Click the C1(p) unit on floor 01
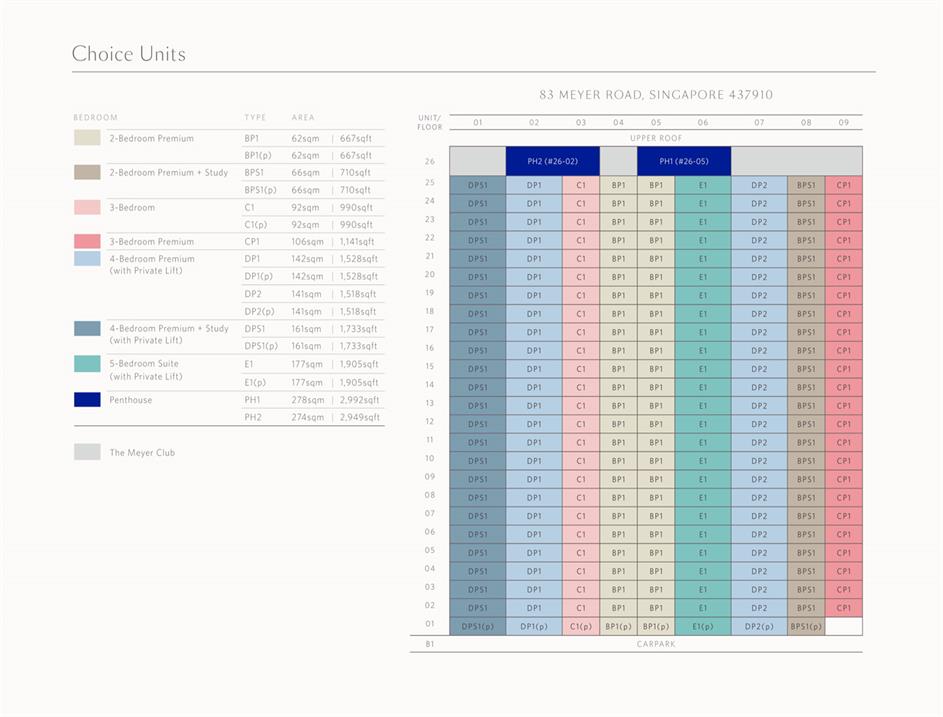943x717 pixels. [x=580, y=627]
